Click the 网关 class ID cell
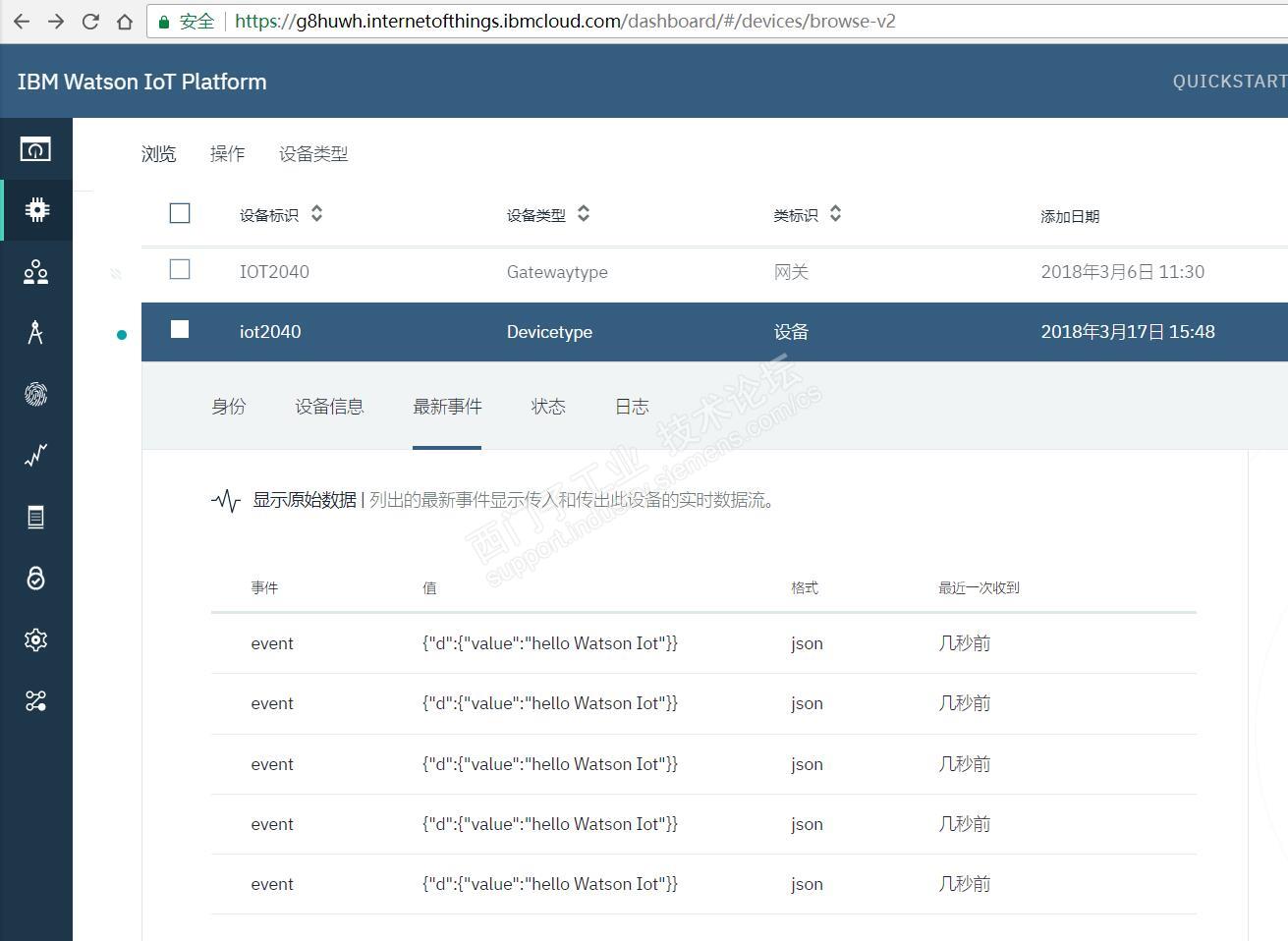Screen dimensions: 1288x941 [791, 272]
